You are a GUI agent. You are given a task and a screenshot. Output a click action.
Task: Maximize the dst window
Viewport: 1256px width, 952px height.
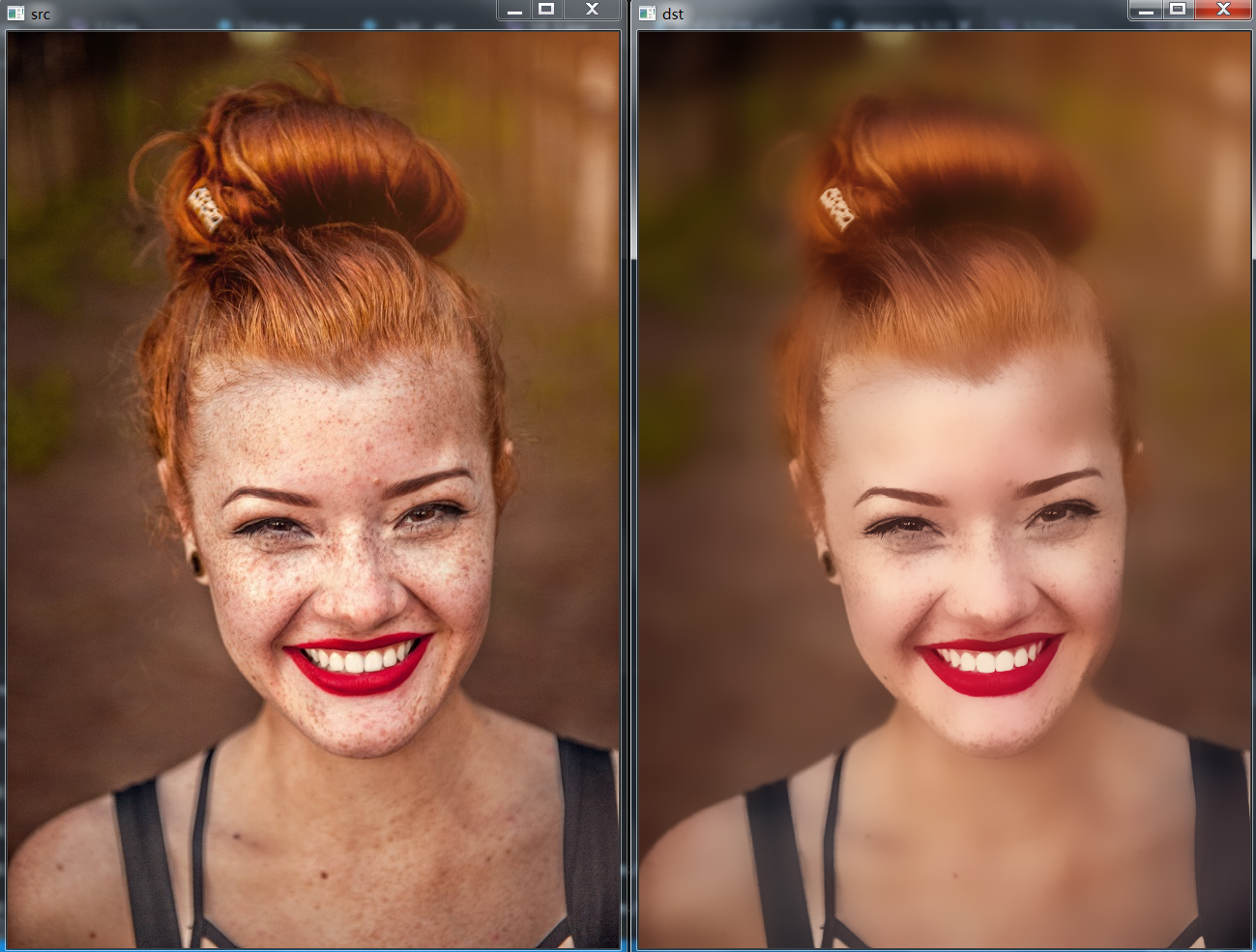1178,10
